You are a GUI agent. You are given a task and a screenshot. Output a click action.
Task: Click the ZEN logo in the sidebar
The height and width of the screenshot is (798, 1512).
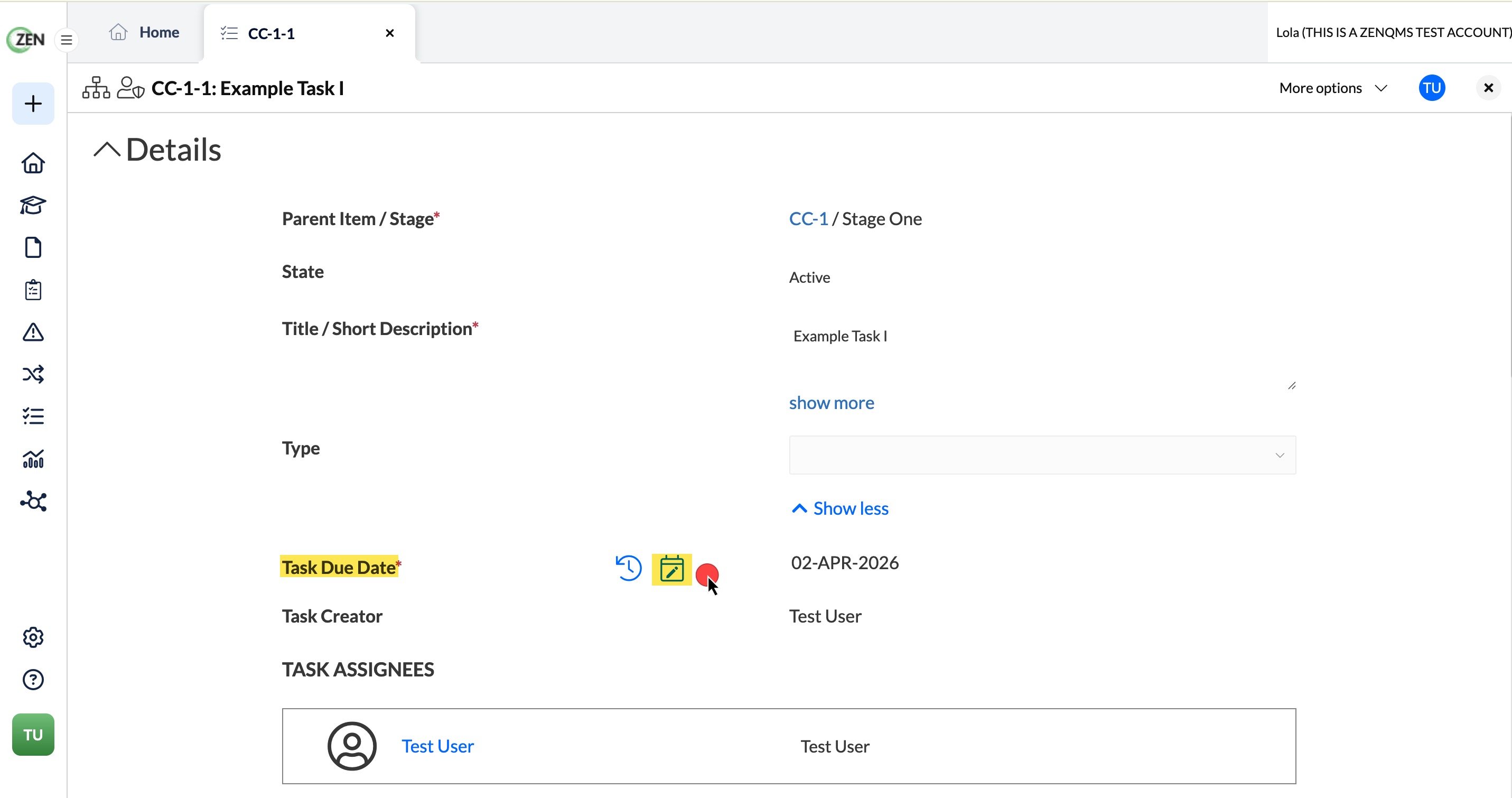[26, 39]
